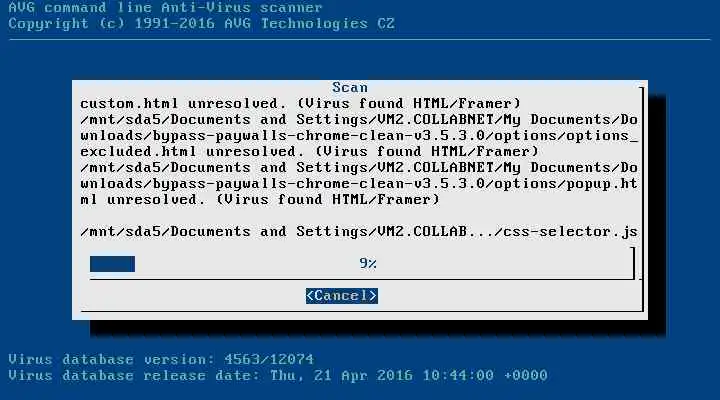This screenshot has width=720, height=400.
Task: Click the Virus database release date line
Action: [x=278, y=375]
